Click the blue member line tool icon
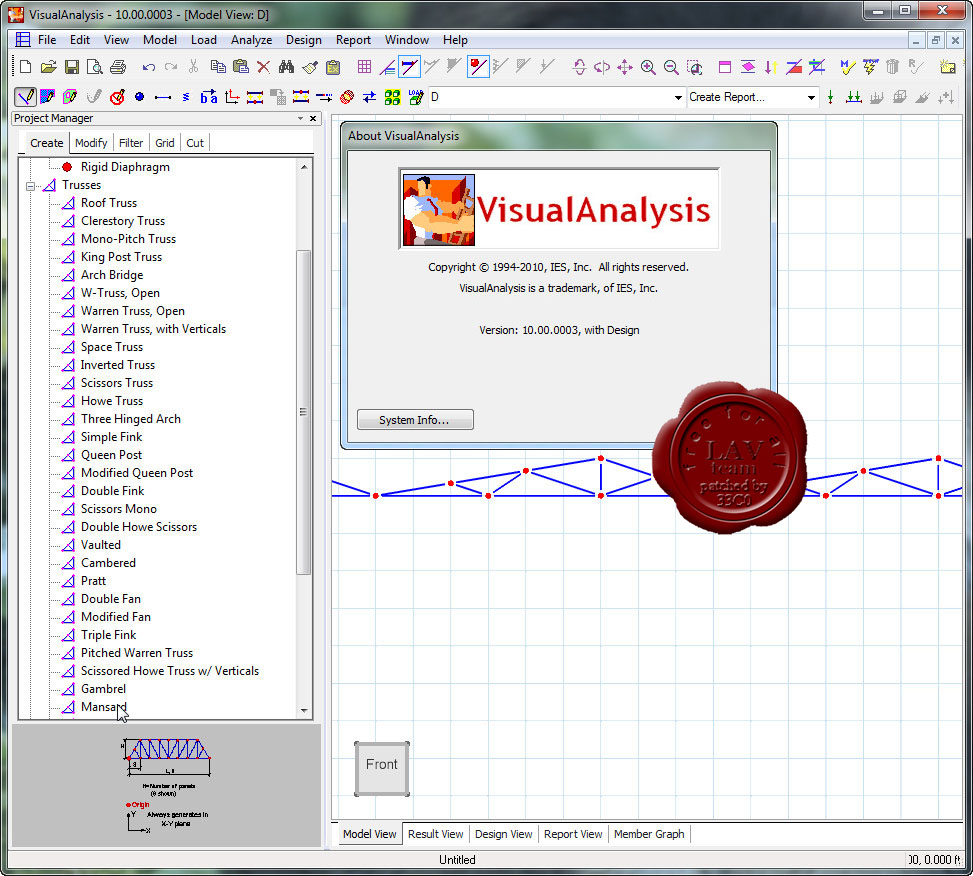Viewport: 973px width, 876px height. point(163,97)
